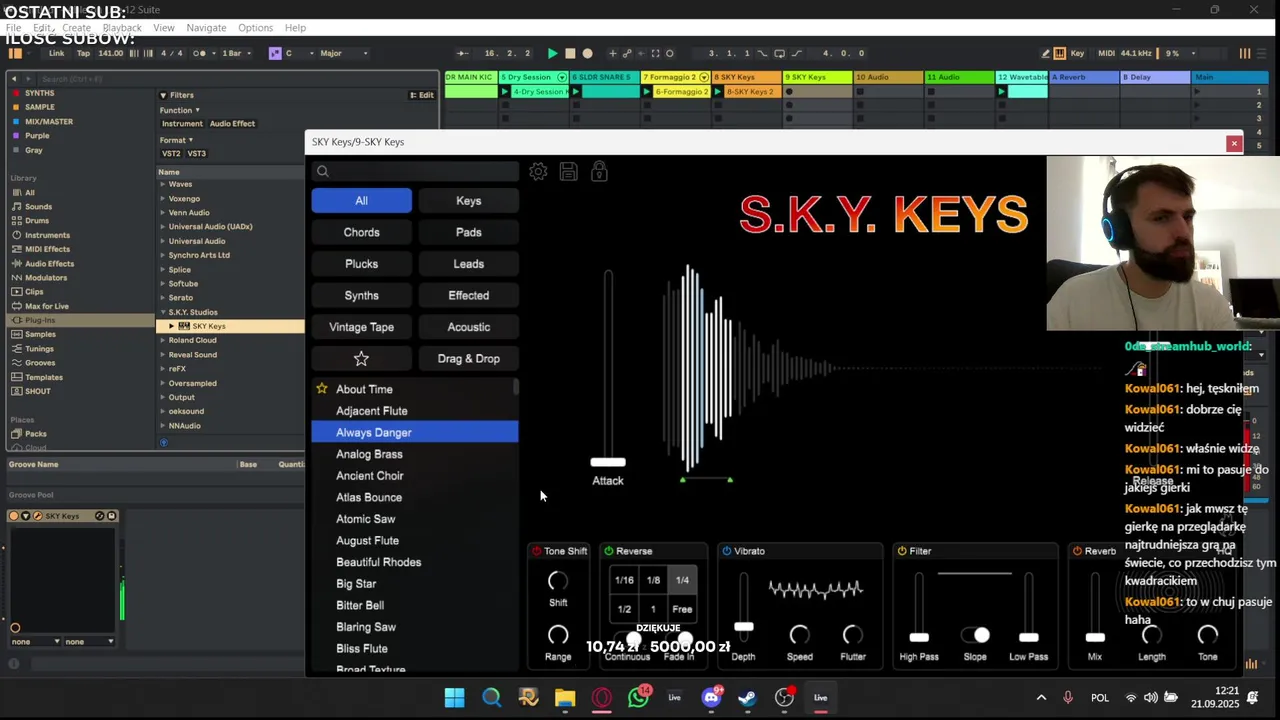
Task: Expand the Format filter dropdown
Action: tap(176, 140)
